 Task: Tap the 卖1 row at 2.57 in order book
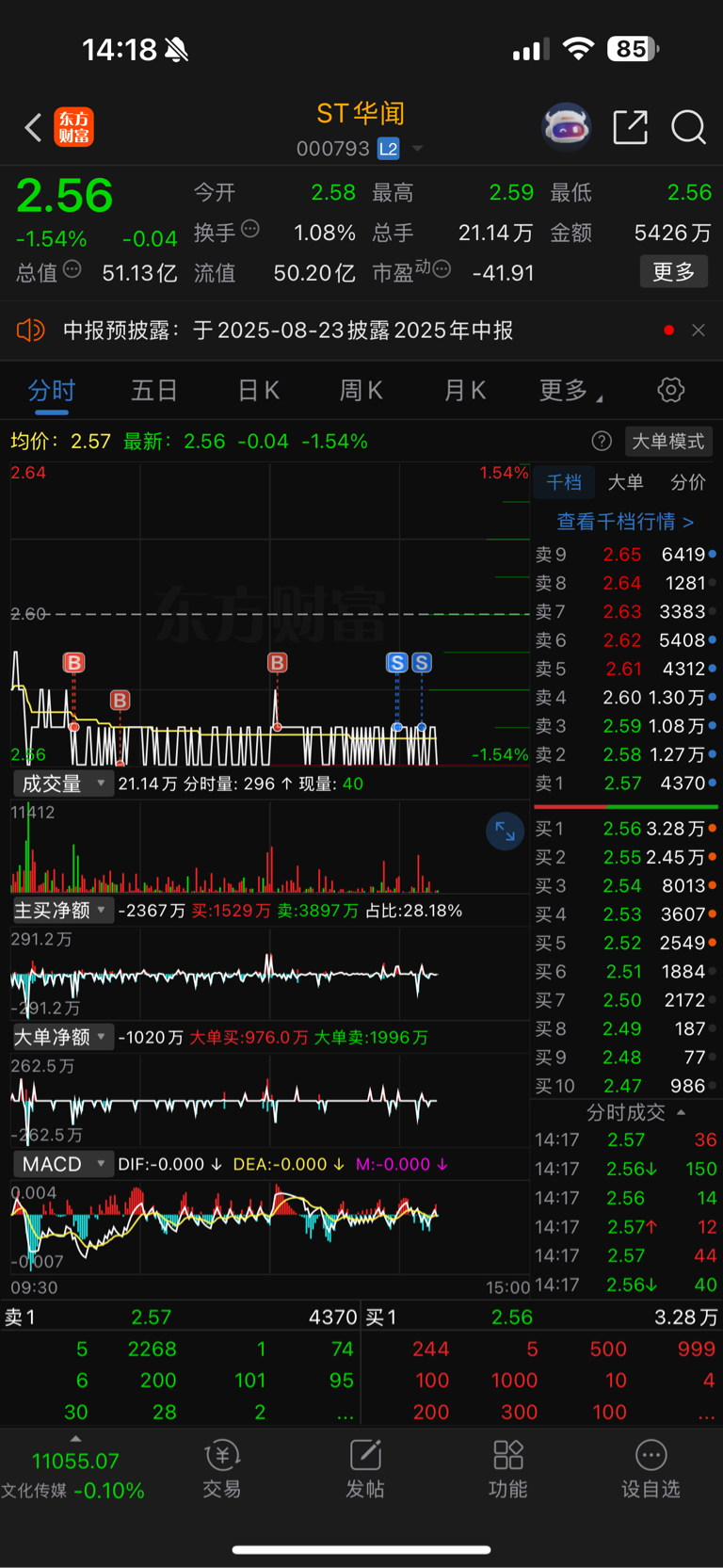click(x=625, y=783)
